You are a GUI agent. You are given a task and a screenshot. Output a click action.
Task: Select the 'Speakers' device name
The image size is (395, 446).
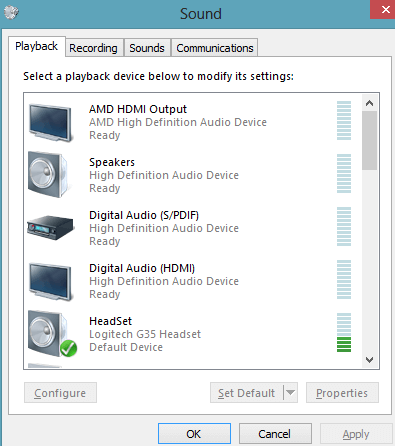click(112, 162)
